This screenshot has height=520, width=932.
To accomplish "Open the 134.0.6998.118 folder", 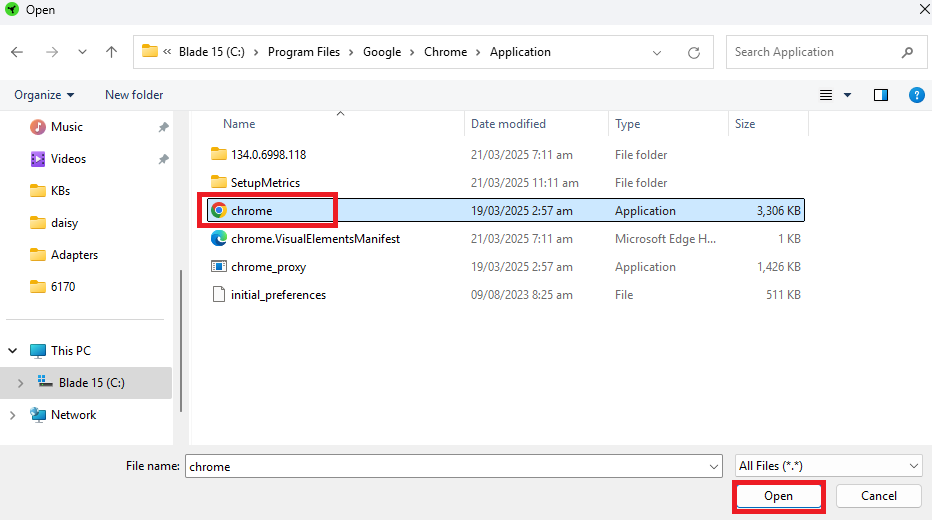I will click(x=268, y=155).
